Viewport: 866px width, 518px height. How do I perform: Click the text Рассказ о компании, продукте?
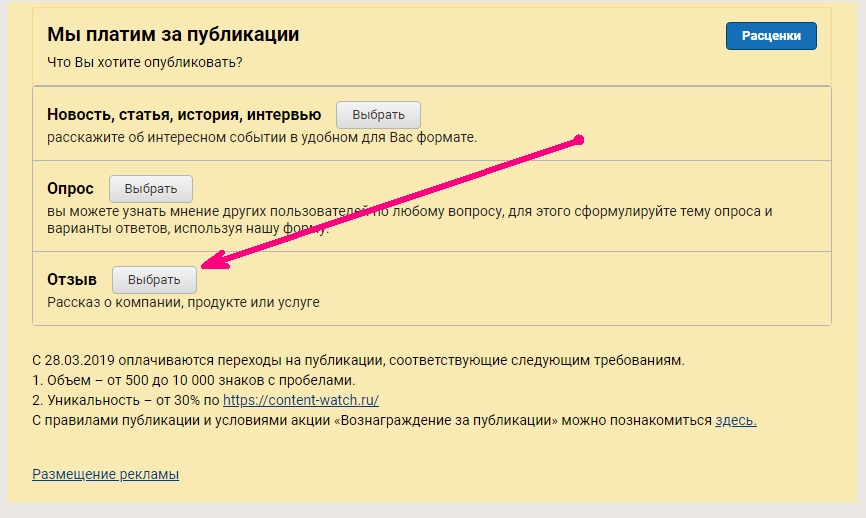(x=183, y=302)
